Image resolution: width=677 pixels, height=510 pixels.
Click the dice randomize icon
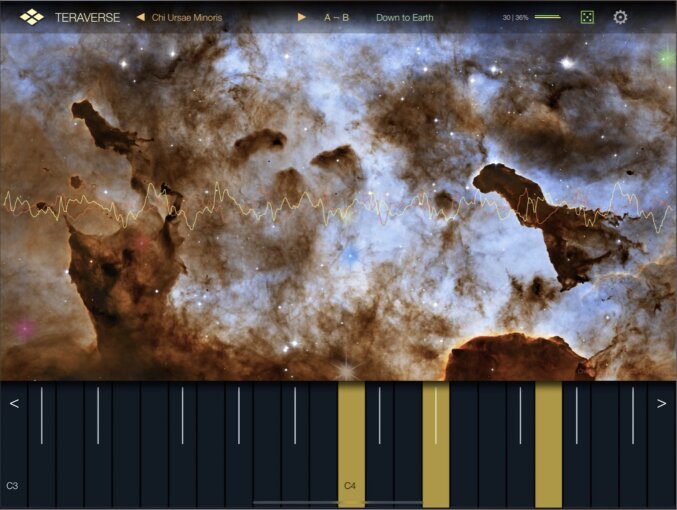click(587, 17)
